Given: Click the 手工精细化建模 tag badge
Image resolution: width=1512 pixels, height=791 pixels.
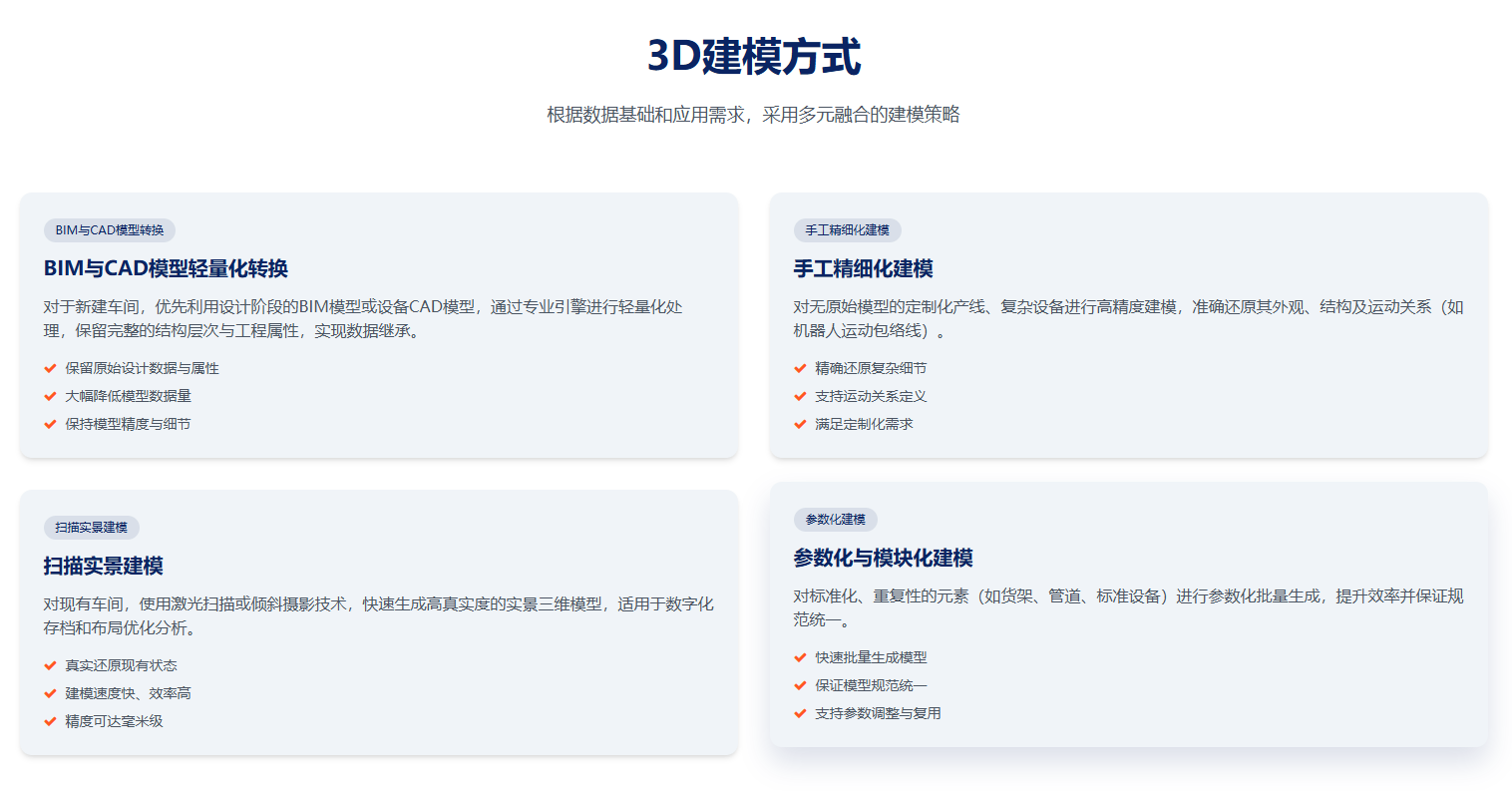Looking at the screenshot, I should click(x=848, y=230).
